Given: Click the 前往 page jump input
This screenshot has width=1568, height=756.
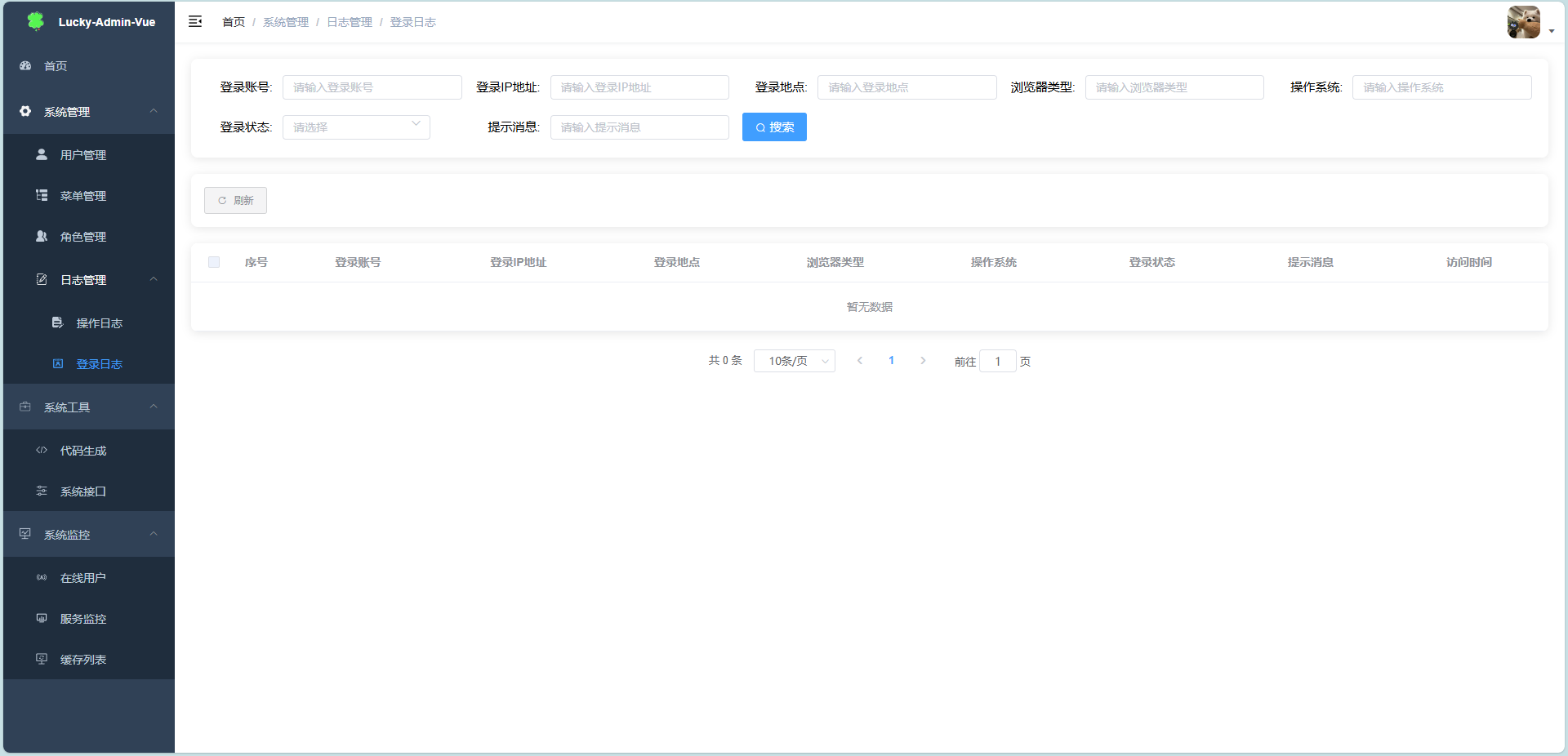Looking at the screenshot, I should [998, 361].
